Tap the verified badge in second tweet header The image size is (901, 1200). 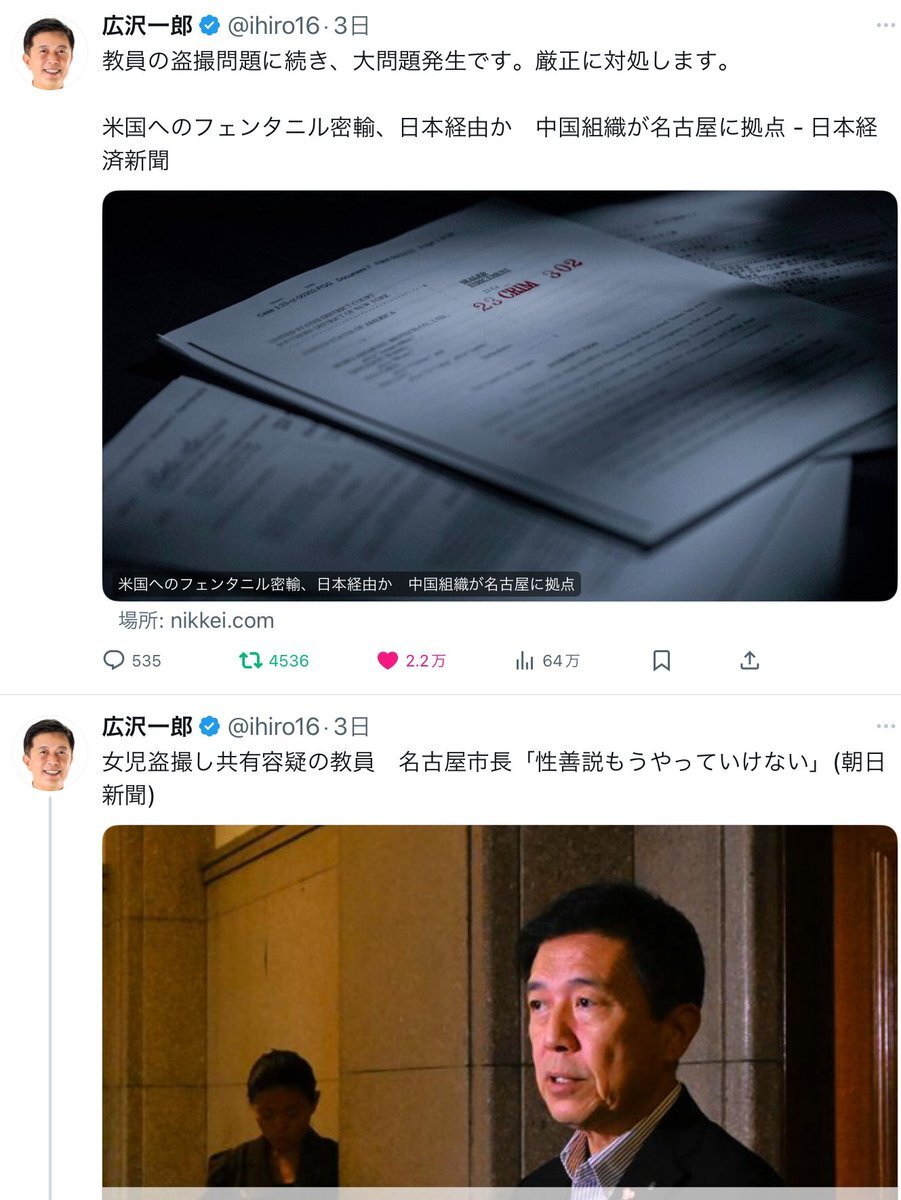(210, 726)
